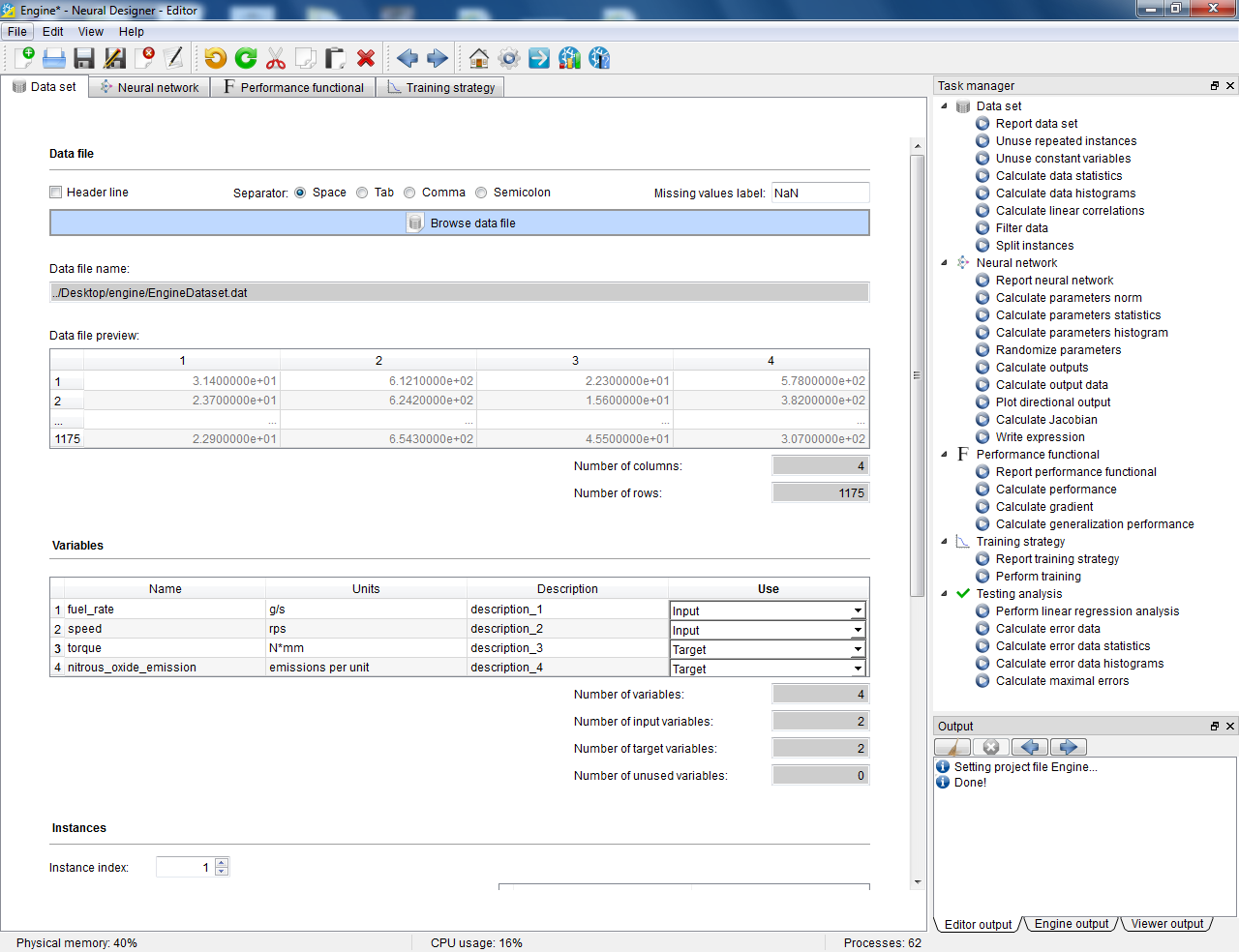
Task: Select the Semicolon separator option
Action: 481,193
